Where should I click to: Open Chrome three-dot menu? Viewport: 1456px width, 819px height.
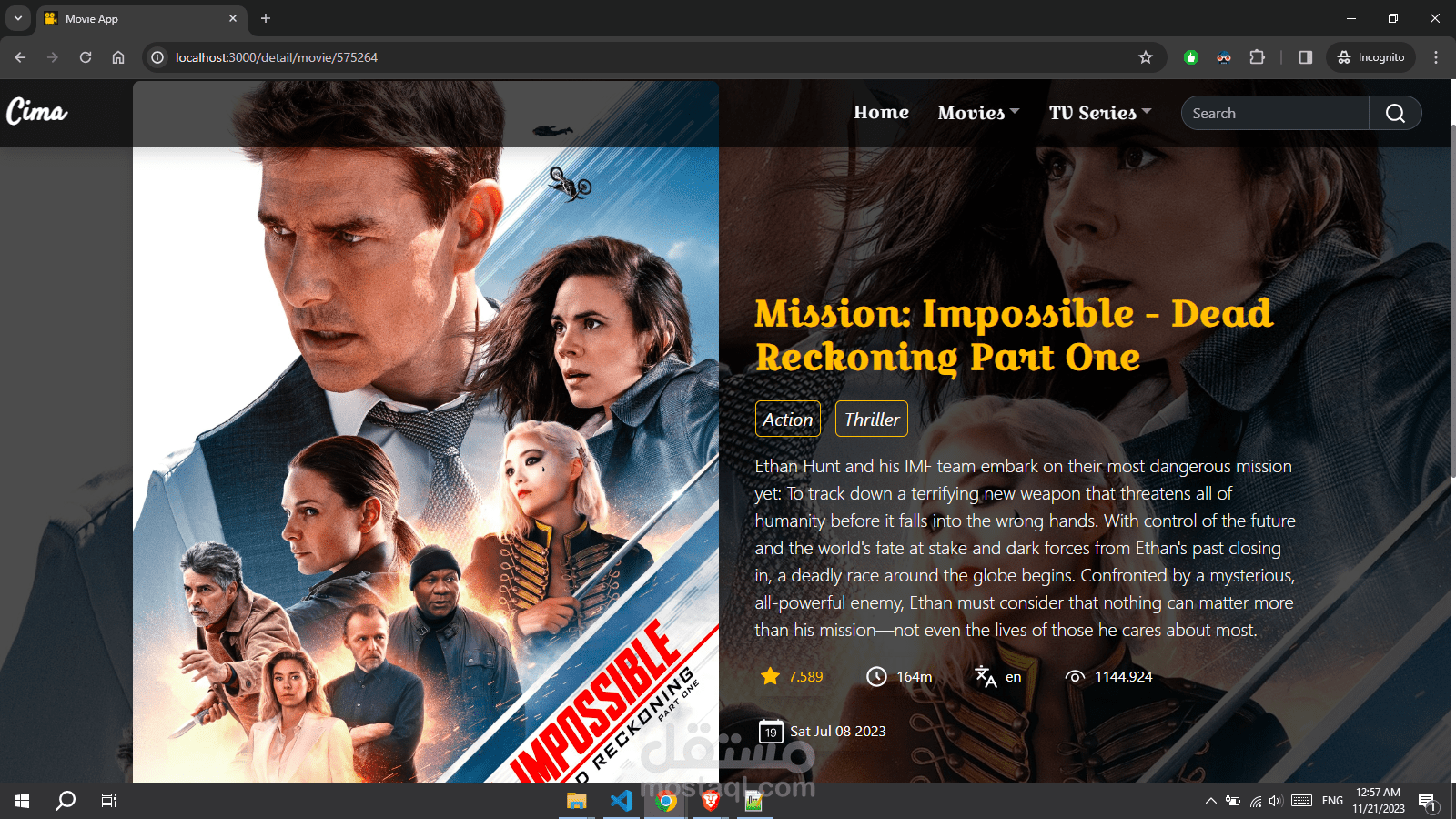1436,57
